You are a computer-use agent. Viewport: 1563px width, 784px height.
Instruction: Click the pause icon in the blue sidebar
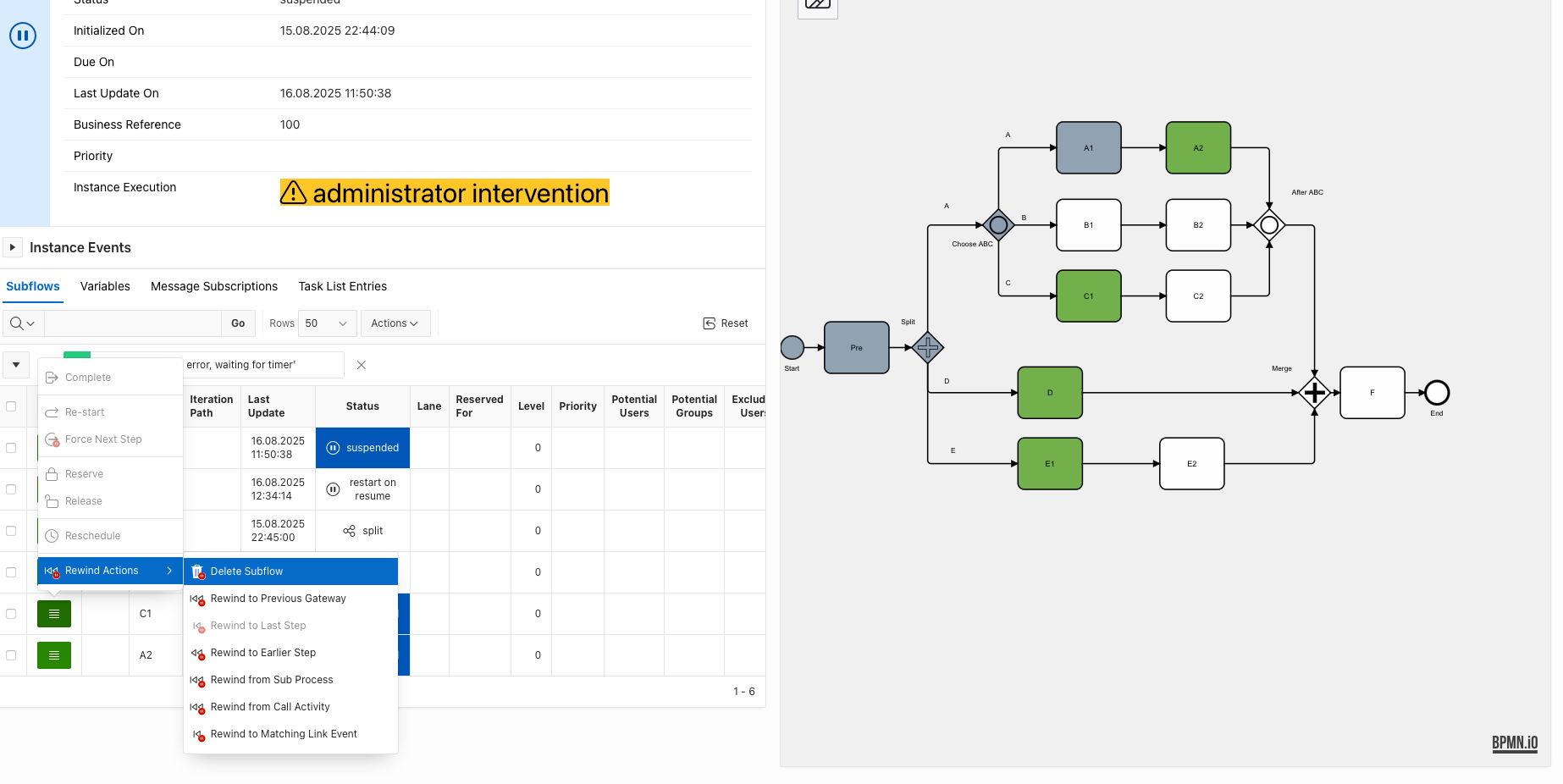[23, 36]
